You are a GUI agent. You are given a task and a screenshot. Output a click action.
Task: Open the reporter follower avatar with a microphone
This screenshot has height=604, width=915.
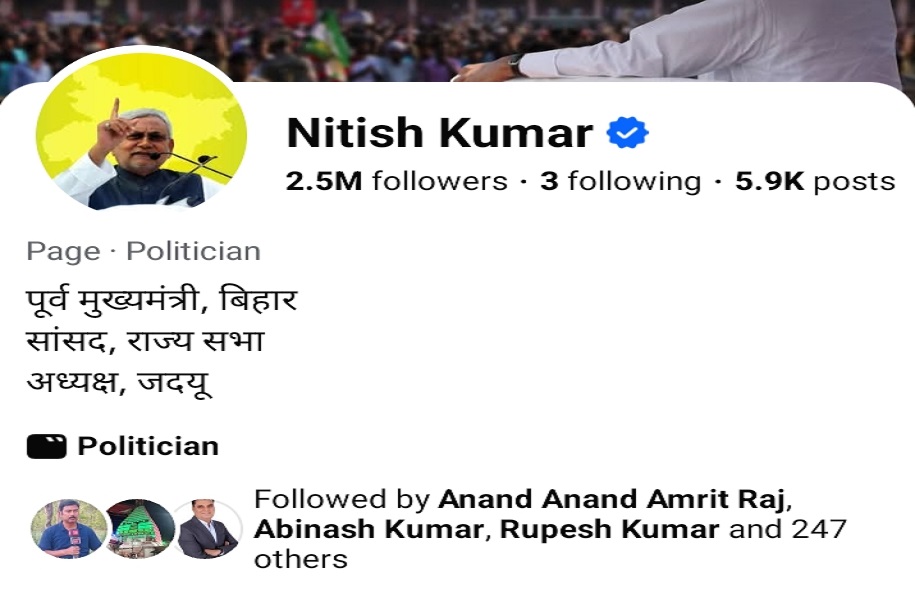[x=69, y=529]
